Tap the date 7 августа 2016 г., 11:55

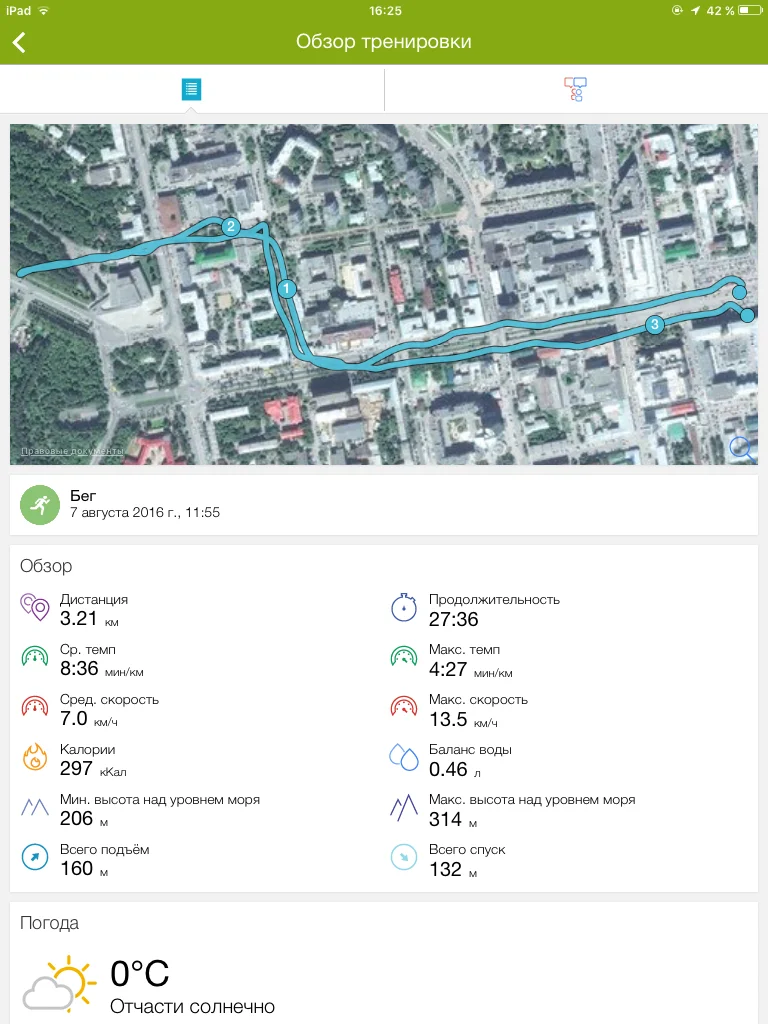point(145,513)
